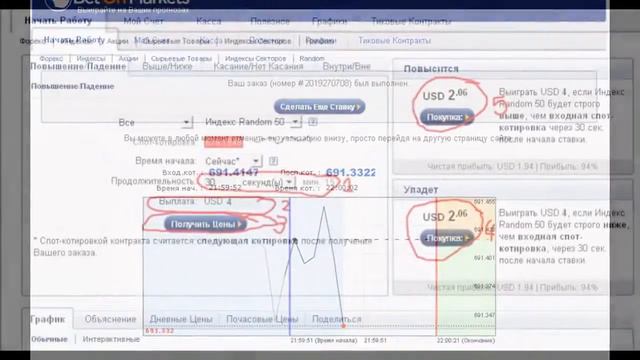Switch to the Внутри/Вне contract tab

[347, 66]
